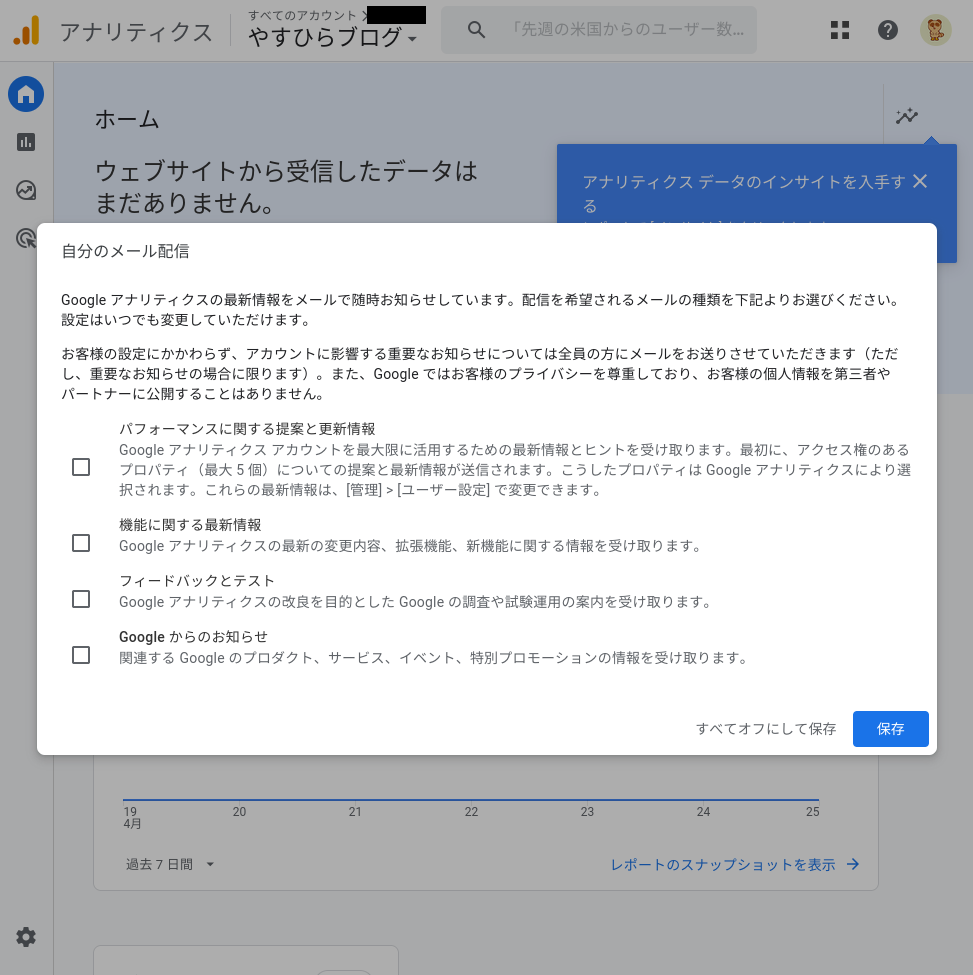This screenshot has width=973, height=975.
Task: Open the Explore icon in sidebar
Action: (26, 190)
